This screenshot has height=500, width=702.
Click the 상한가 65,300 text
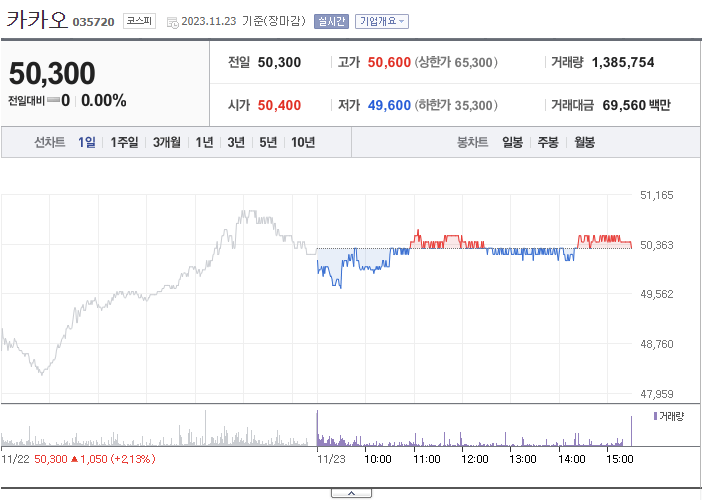click(x=456, y=62)
